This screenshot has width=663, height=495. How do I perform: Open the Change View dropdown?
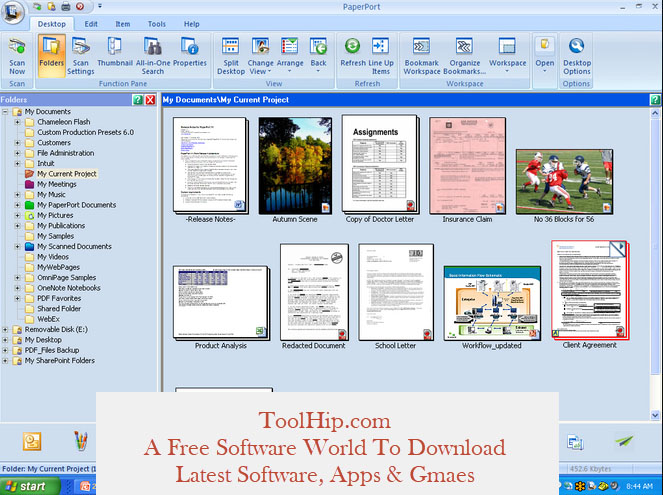click(x=260, y=56)
